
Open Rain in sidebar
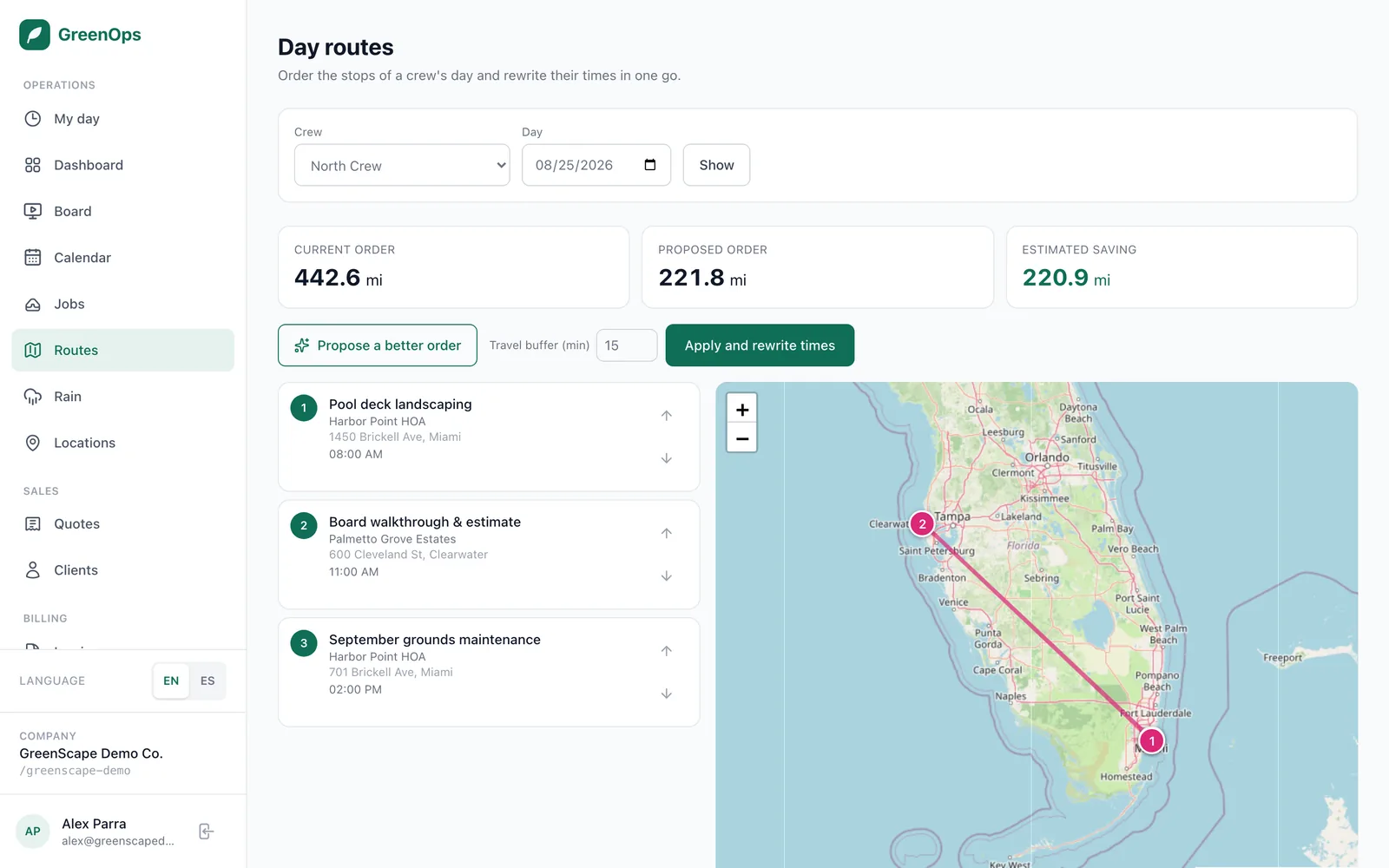point(122,397)
